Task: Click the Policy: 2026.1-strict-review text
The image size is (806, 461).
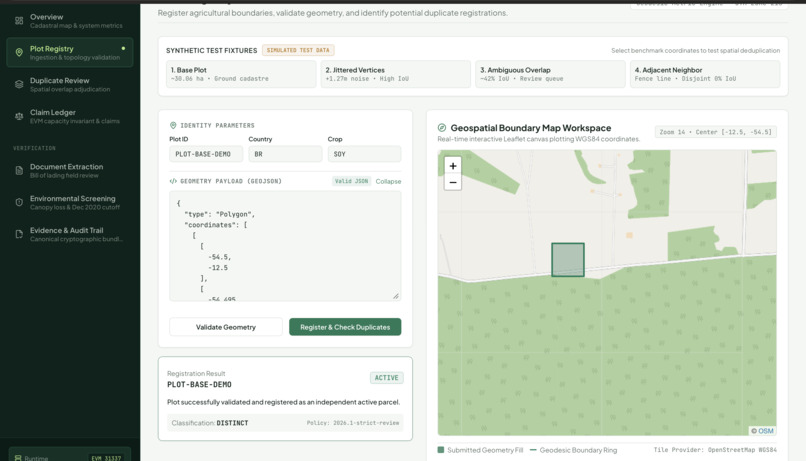Action: point(353,423)
